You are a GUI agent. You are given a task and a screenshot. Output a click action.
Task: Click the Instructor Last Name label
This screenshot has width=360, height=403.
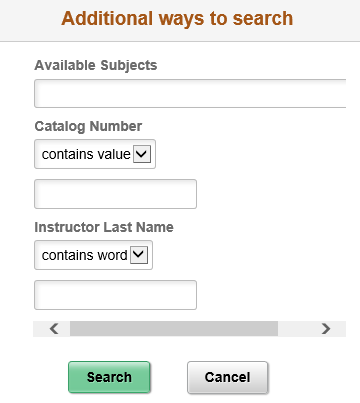pos(104,227)
